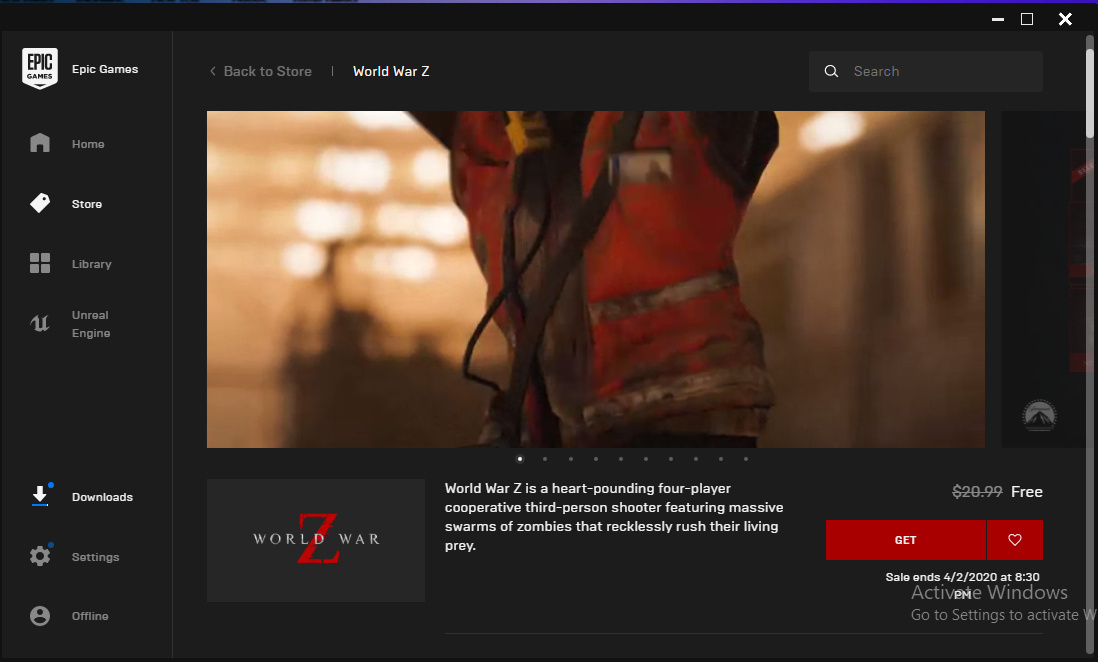Open the Home page icon
The width and height of the screenshot is (1098, 662).
[40, 143]
